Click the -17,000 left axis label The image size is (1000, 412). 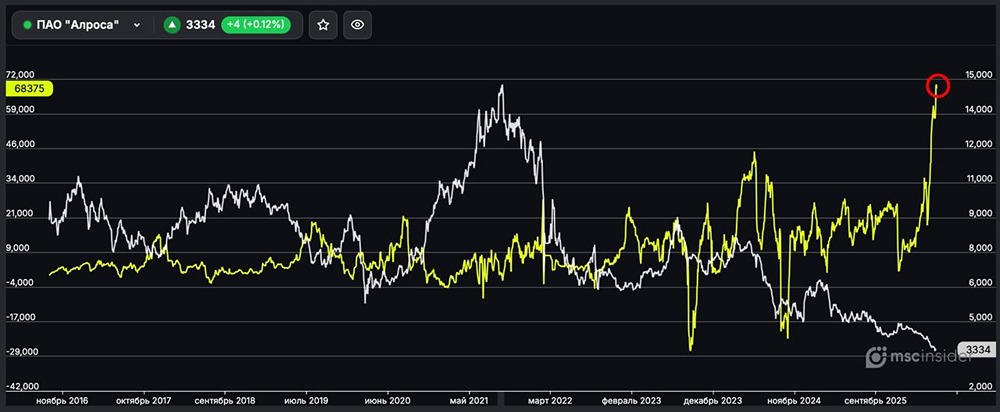pos(18,317)
